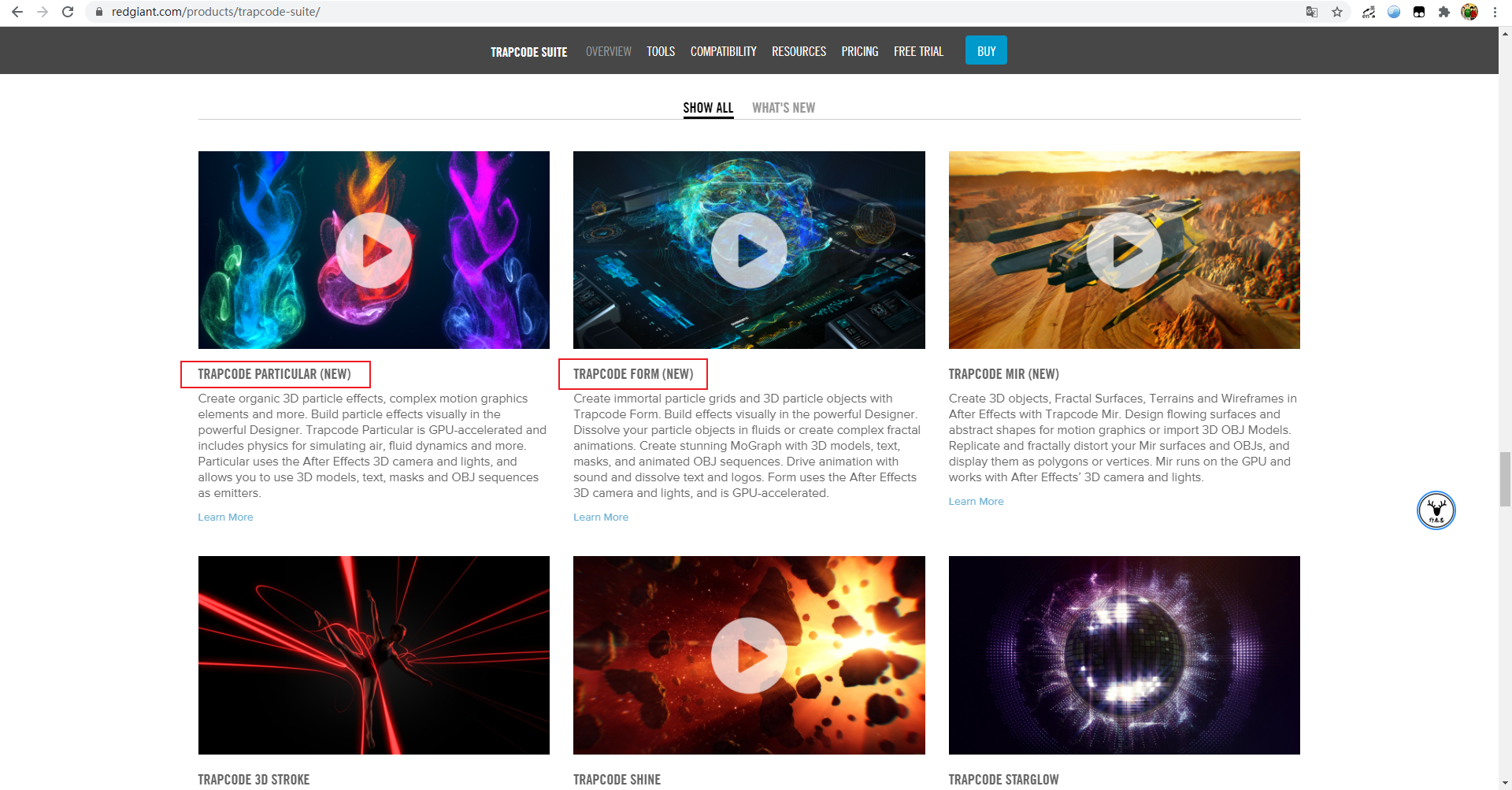1512x790 pixels.
Task: Open the Trapcode 3D Stroke thumbnail
Action: click(x=374, y=655)
